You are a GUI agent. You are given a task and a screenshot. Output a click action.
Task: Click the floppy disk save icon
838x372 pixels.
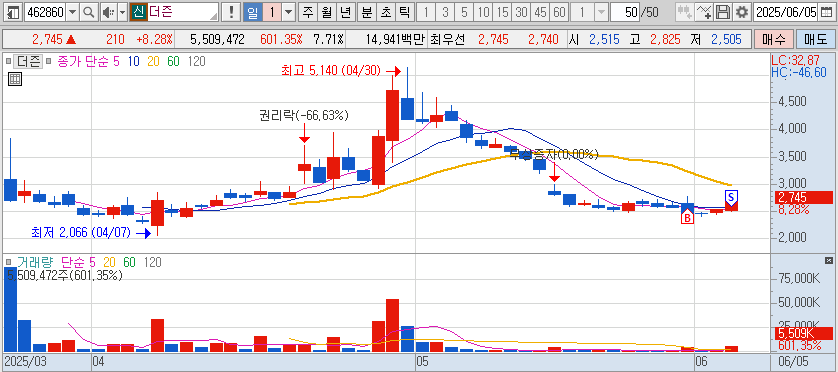click(x=723, y=12)
